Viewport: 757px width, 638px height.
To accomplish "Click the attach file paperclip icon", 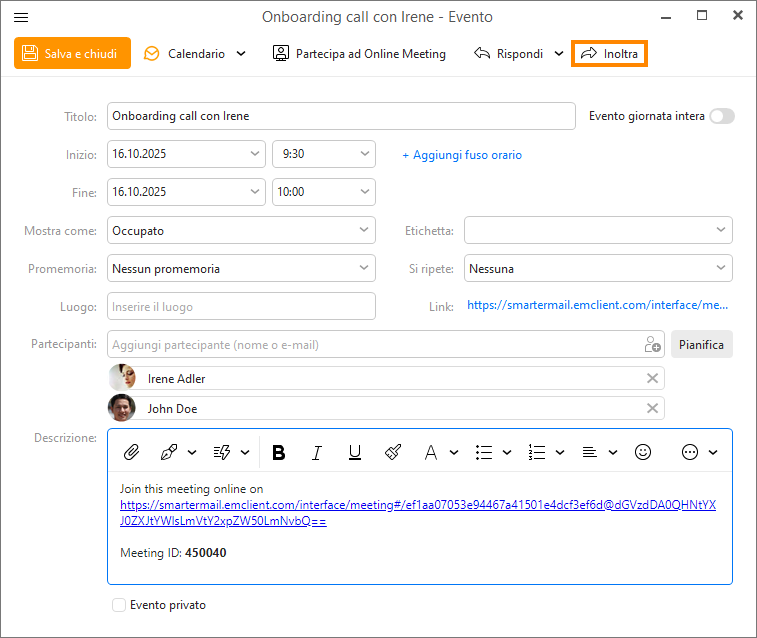I will (x=131, y=452).
